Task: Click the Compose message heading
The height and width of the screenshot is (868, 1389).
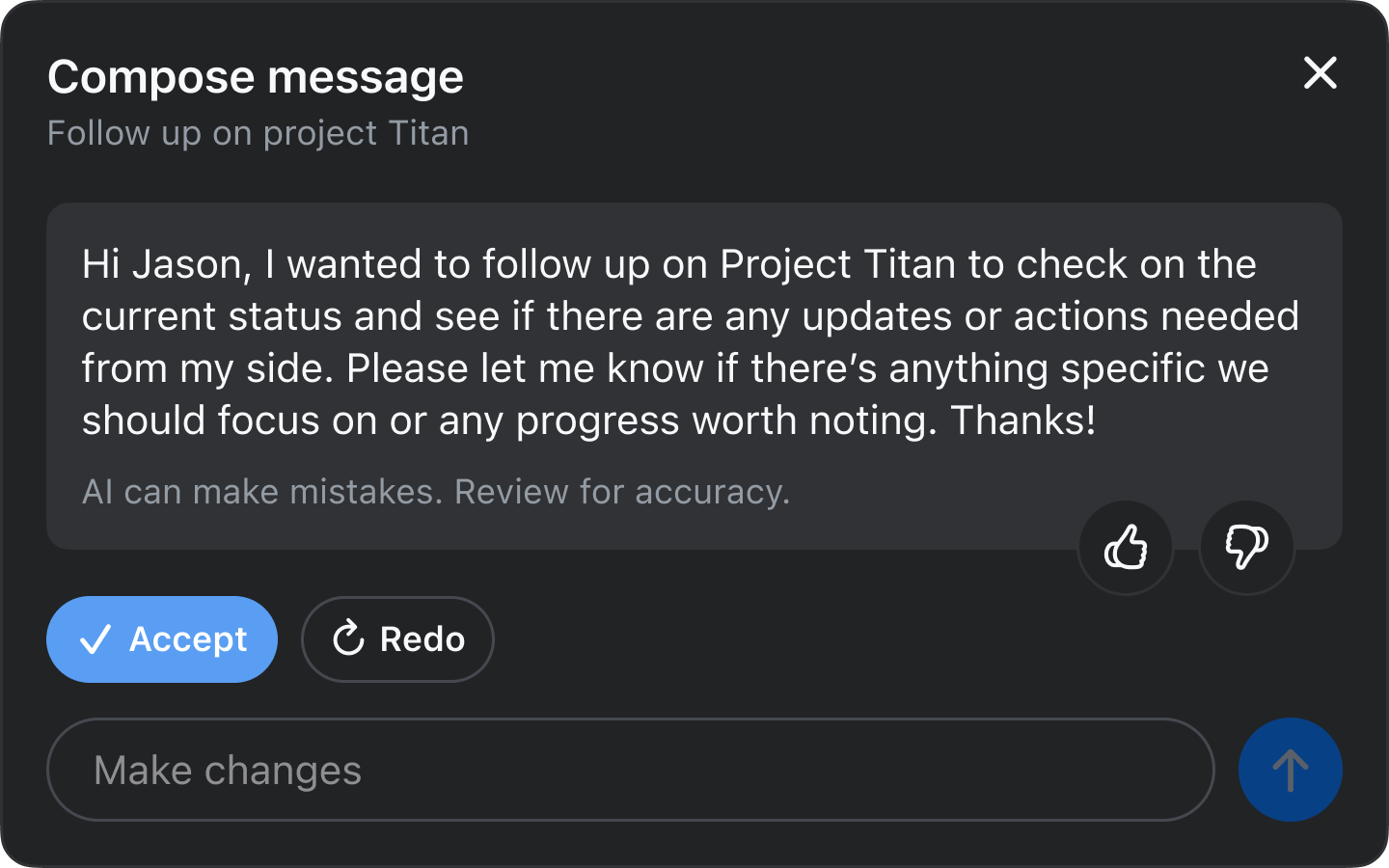Action: (x=256, y=77)
